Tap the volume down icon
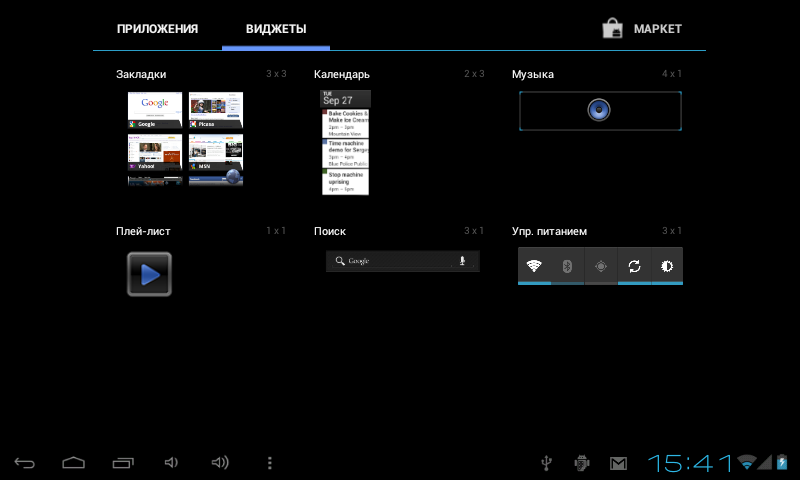This screenshot has width=800, height=480. [x=171, y=463]
